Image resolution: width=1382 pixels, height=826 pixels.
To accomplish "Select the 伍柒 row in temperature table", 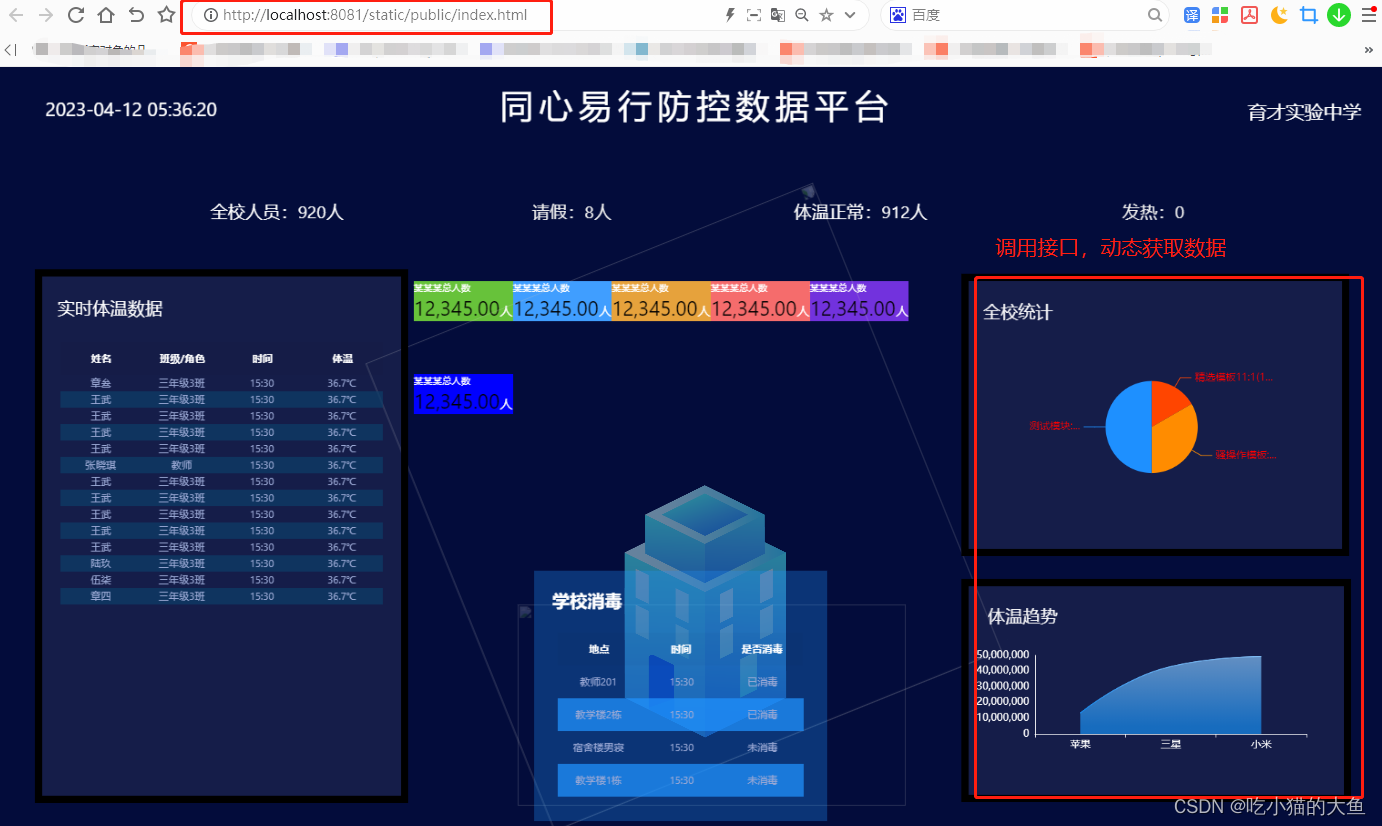I will click(x=221, y=580).
